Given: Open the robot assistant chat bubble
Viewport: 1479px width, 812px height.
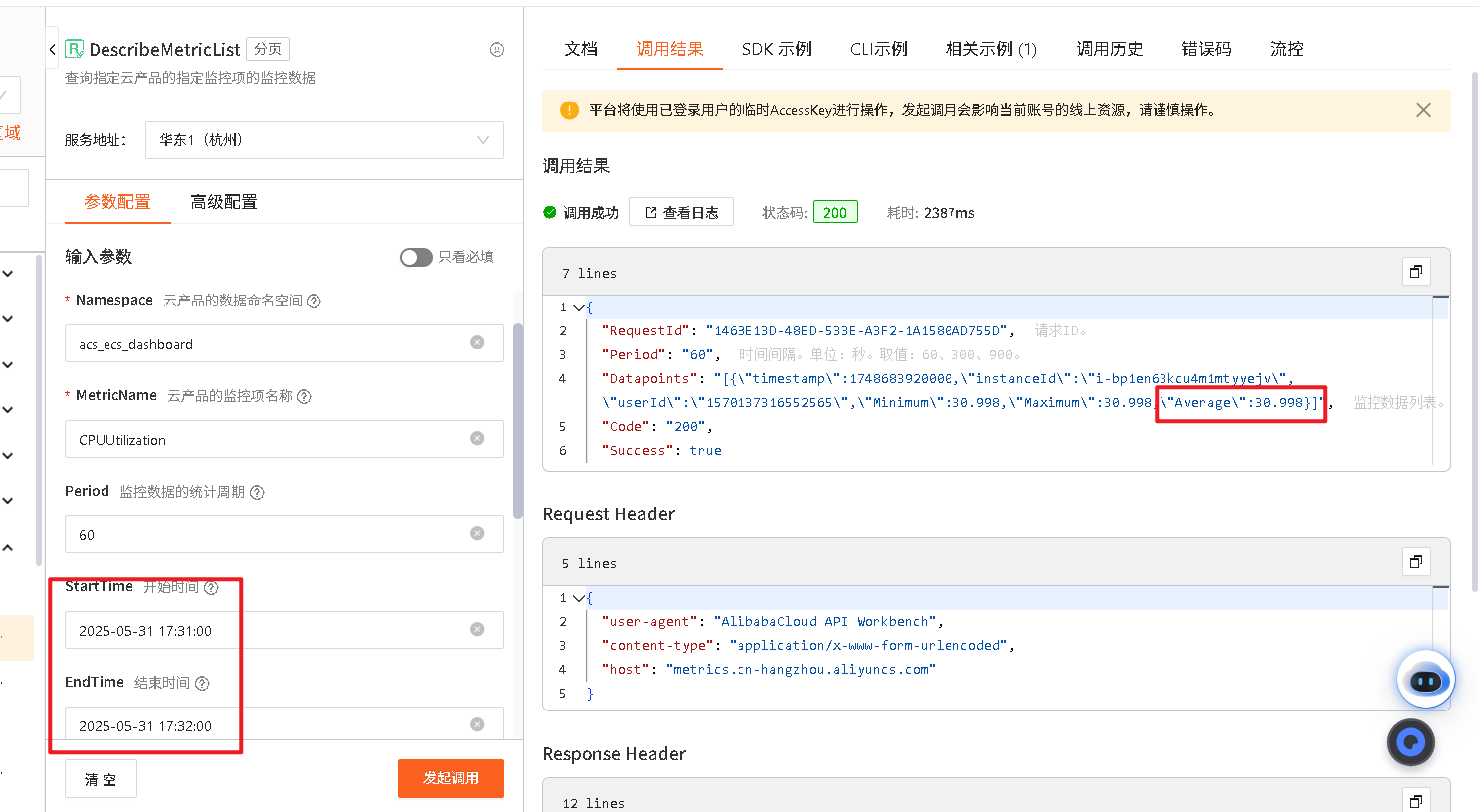Looking at the screenshot, I should [x=1426, y=680].
